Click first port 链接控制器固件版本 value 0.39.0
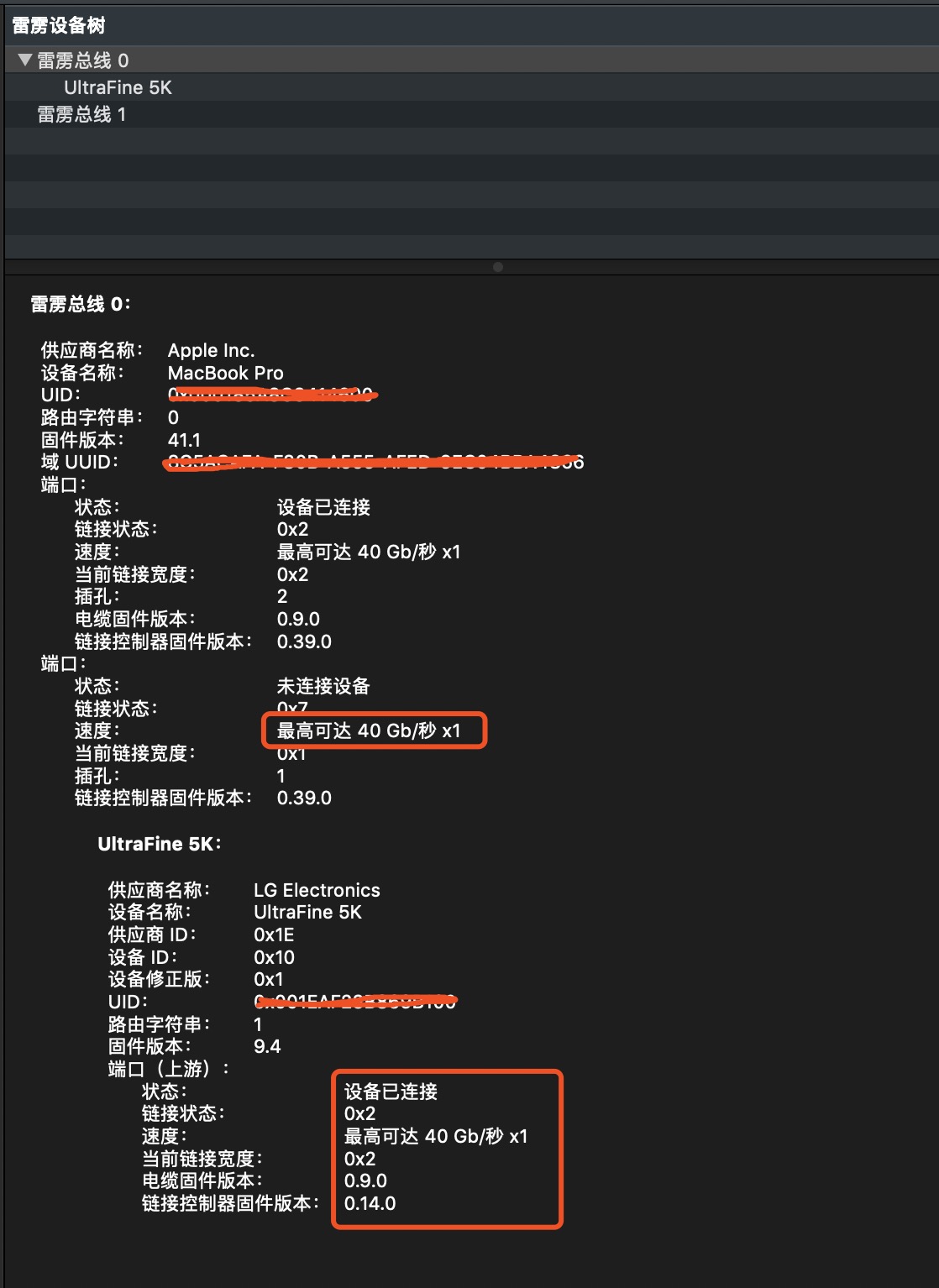This screenshot has width=939, height=1288. (x=304, y=641)
